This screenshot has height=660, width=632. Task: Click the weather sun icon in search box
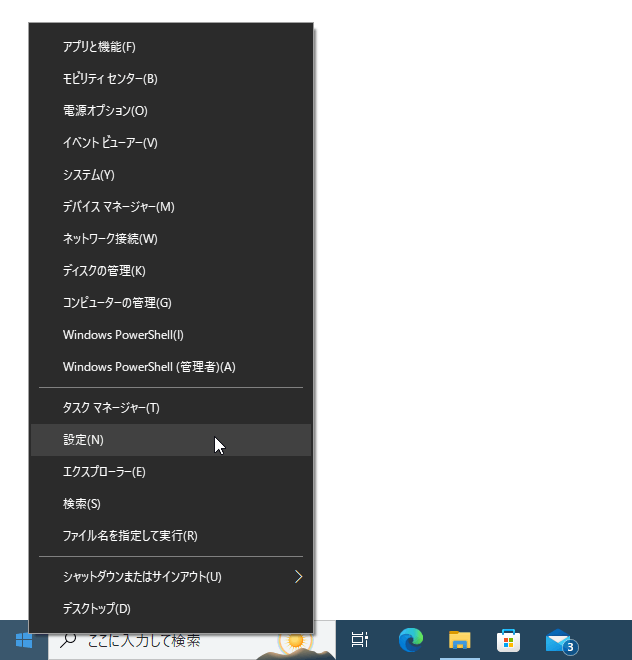coord(295,641)
